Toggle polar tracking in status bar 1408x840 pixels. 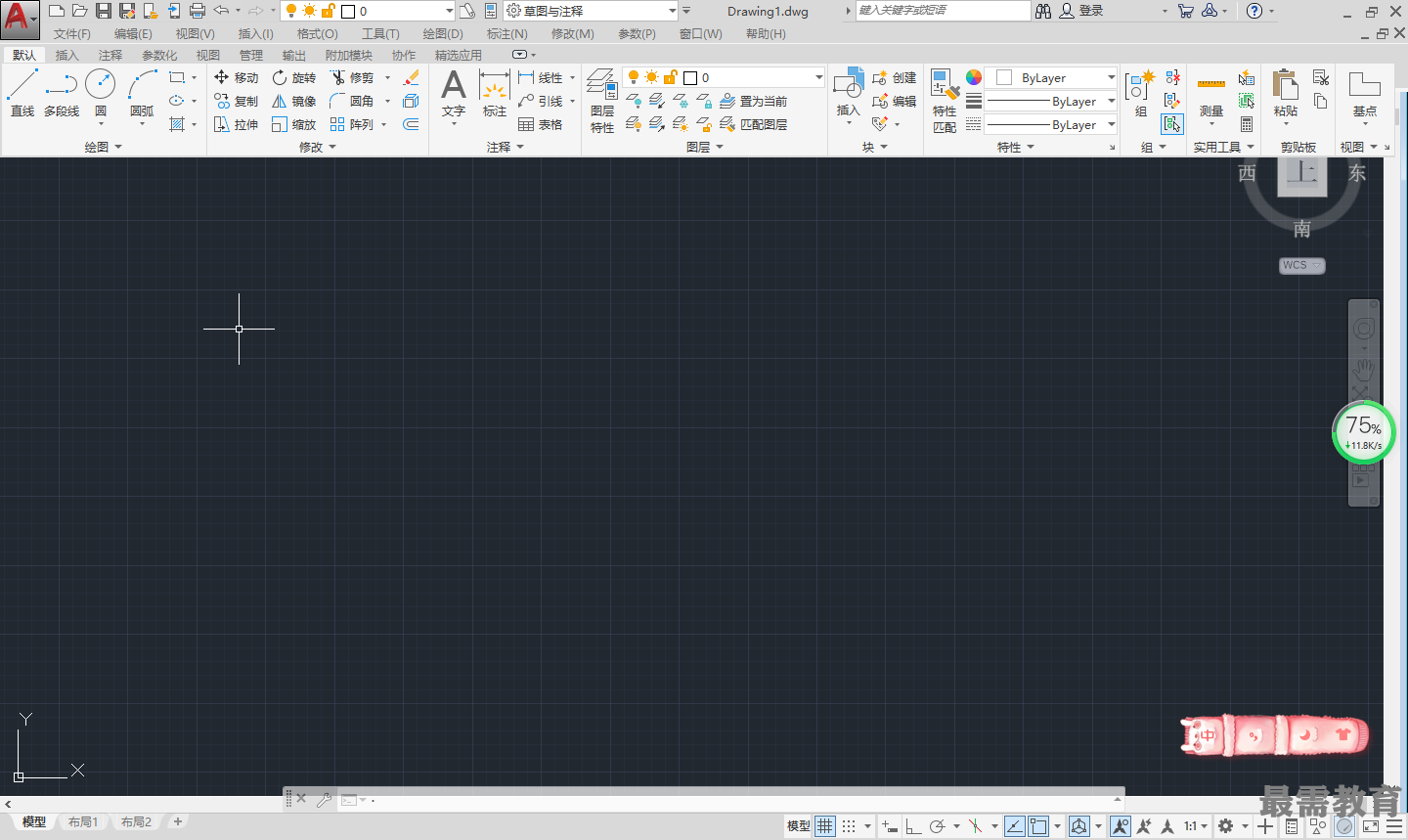(x=937, y=826)
